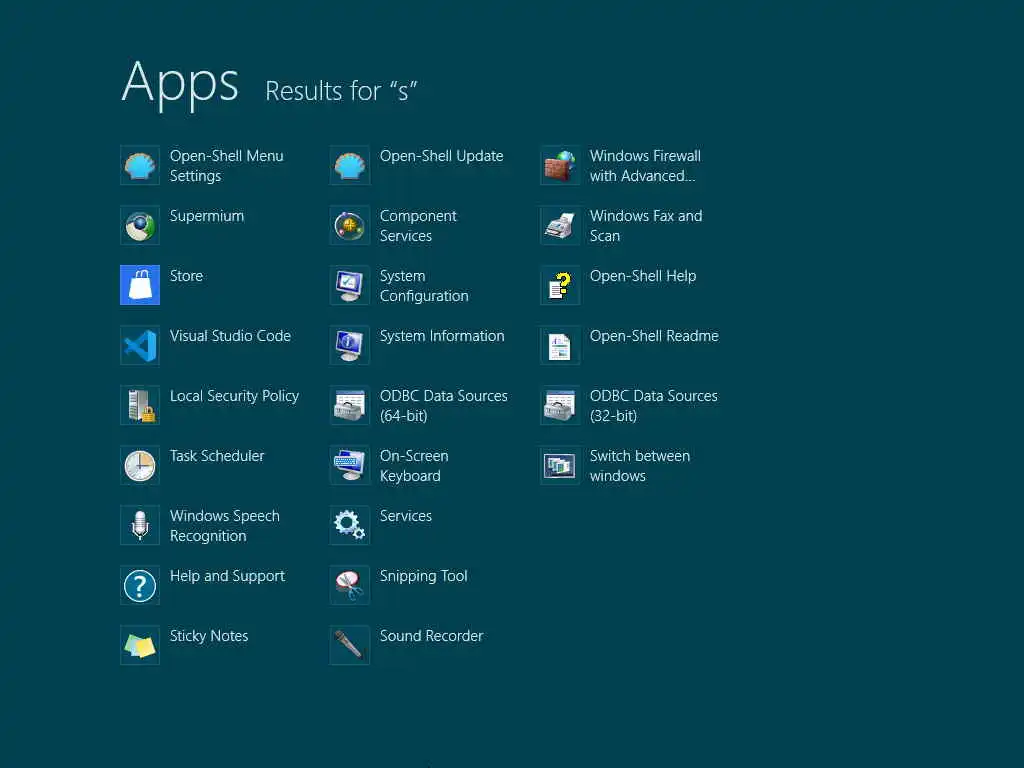Click the "Windows Speech Recognition" label
1024x768 pixels.
(x=225, y=526)
